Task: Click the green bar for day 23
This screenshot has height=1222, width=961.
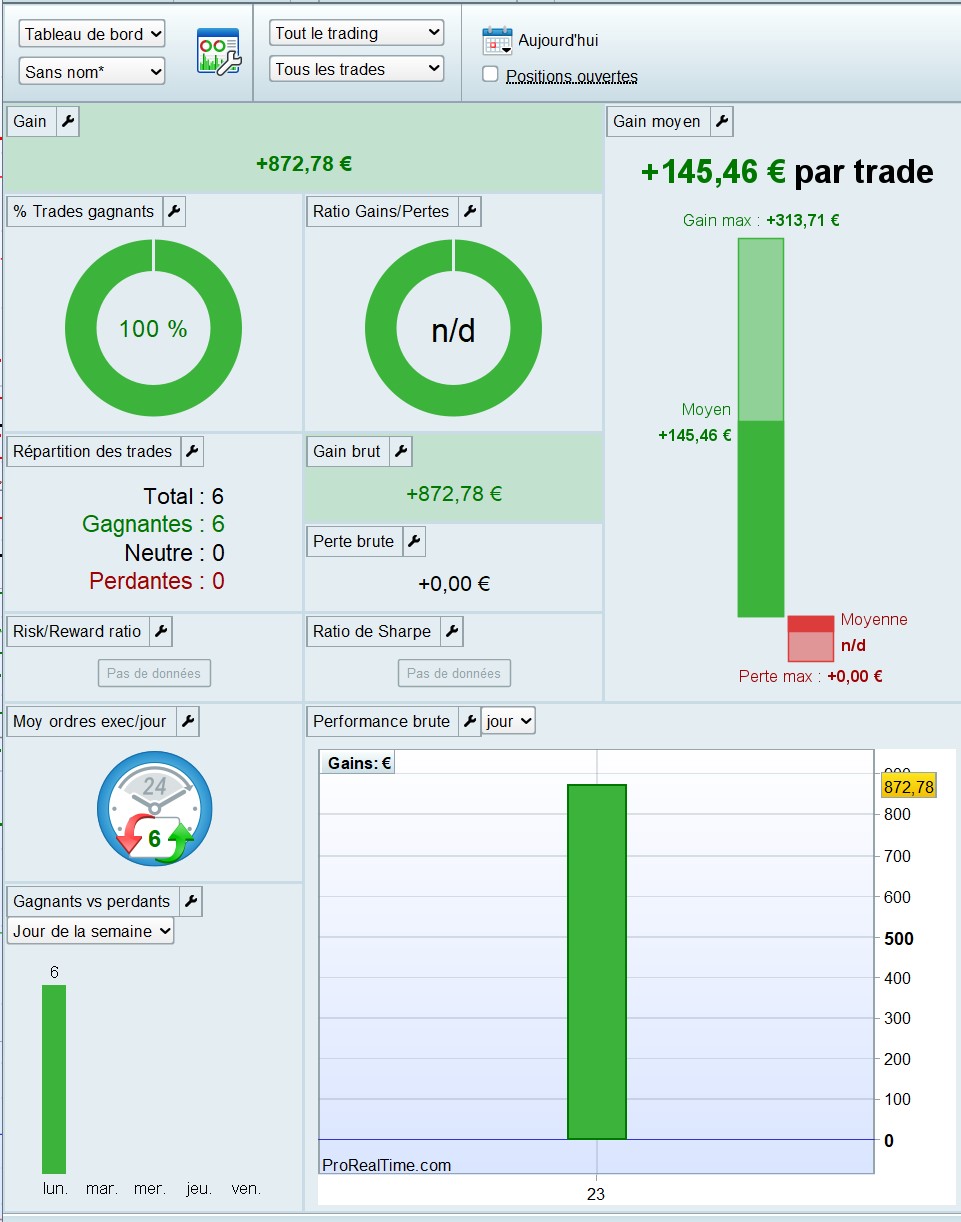Action: [597, 961]
